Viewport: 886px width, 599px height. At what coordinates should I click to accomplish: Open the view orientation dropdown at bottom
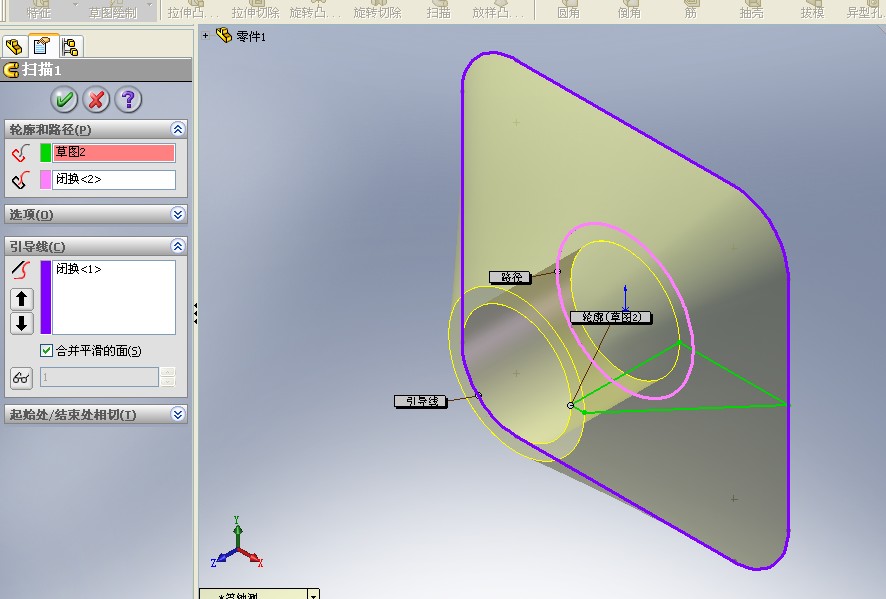314,594
